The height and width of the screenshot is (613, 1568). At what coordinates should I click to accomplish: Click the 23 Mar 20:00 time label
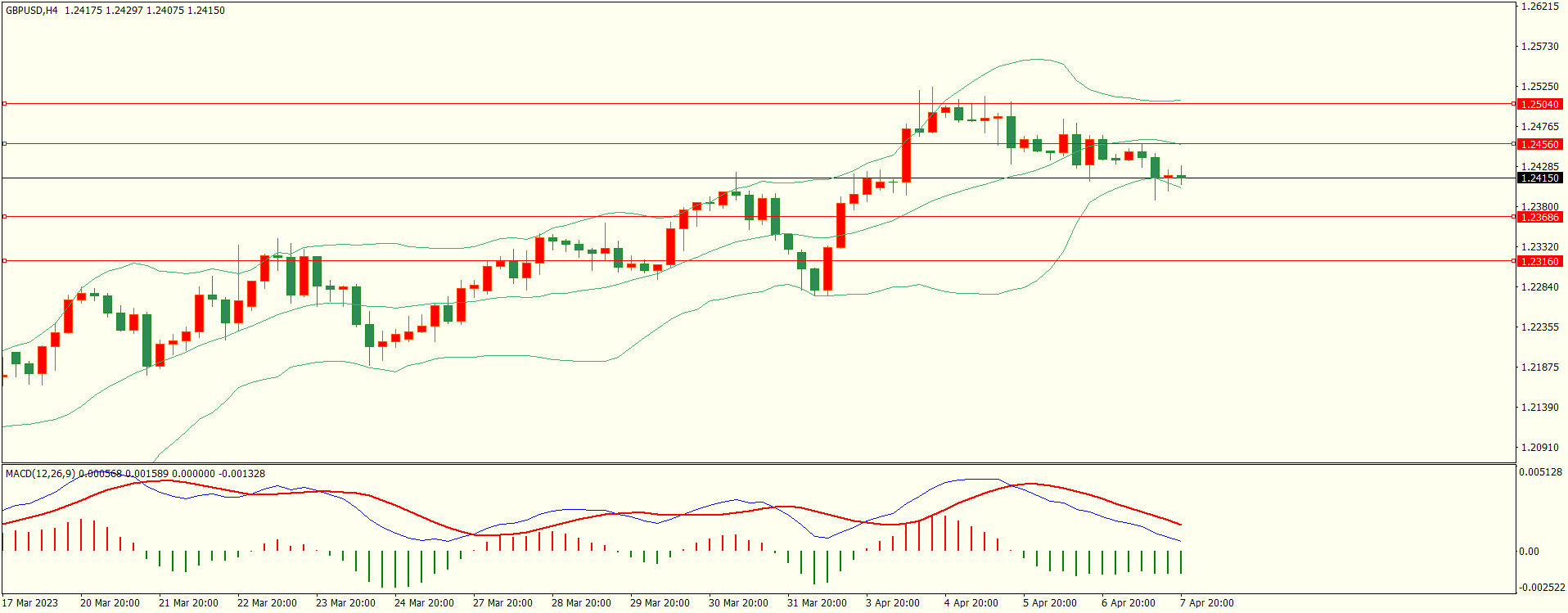click(345, 603)
